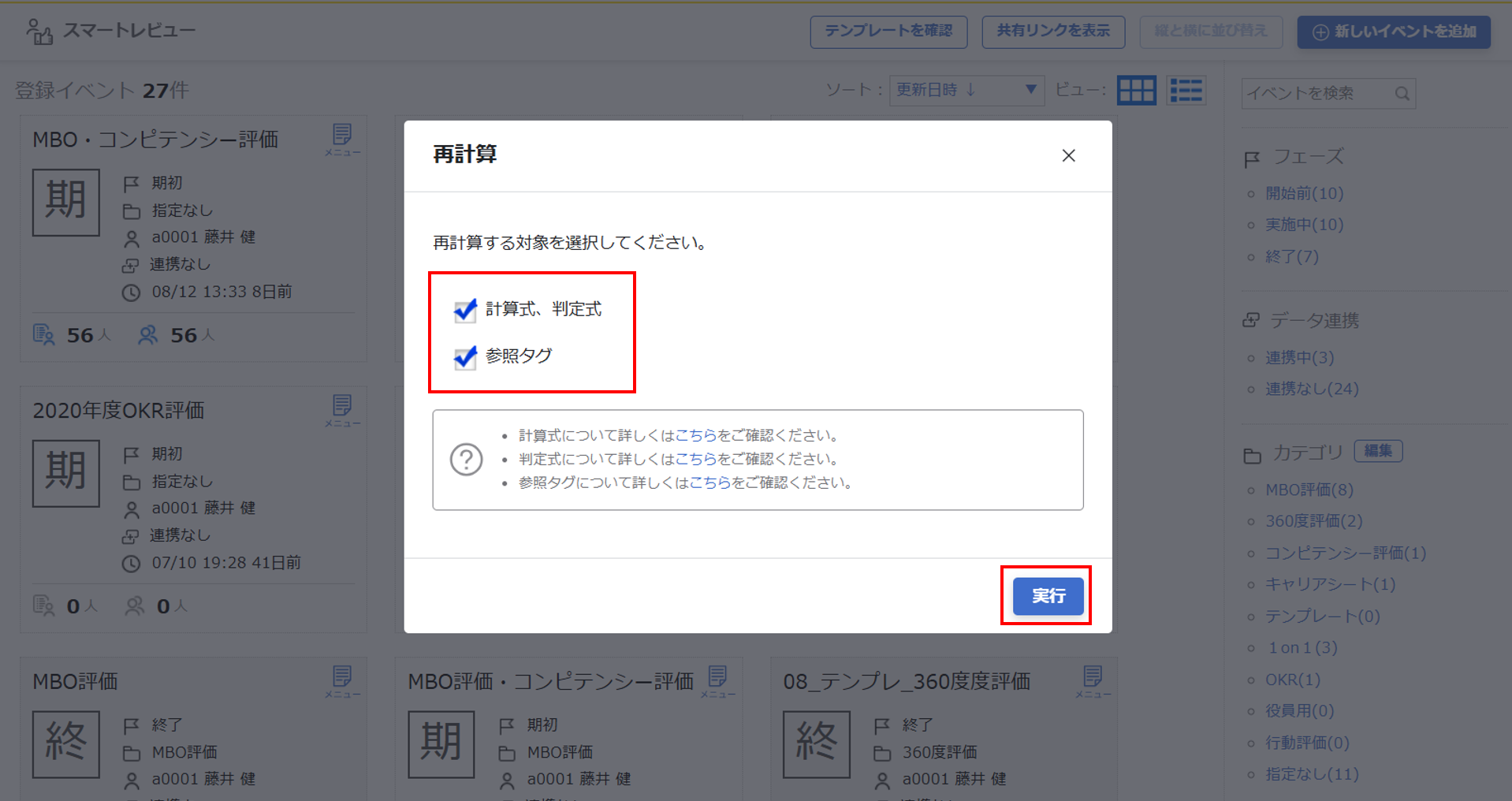The height and width of the screenshot is (801, 1512).
Task: Close the 再計算 dialog
Action: [x=1068, y=155]
